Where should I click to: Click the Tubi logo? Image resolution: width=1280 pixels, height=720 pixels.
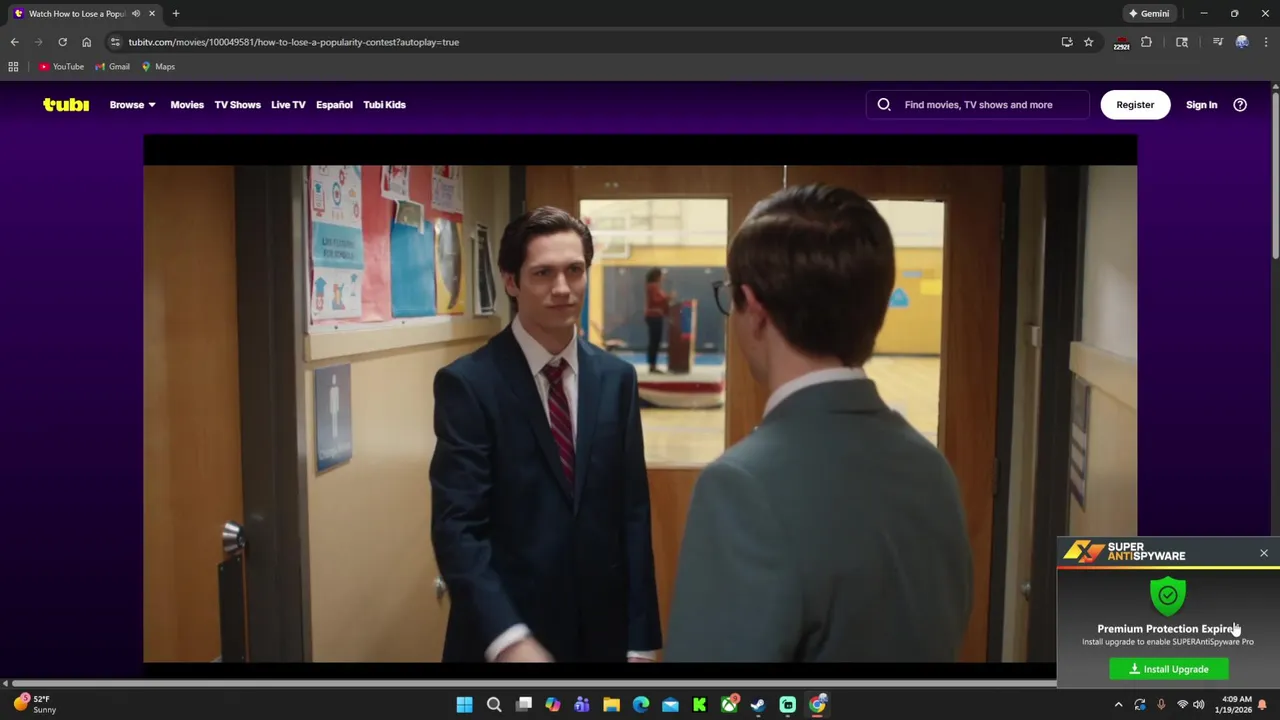click(66, 104)
